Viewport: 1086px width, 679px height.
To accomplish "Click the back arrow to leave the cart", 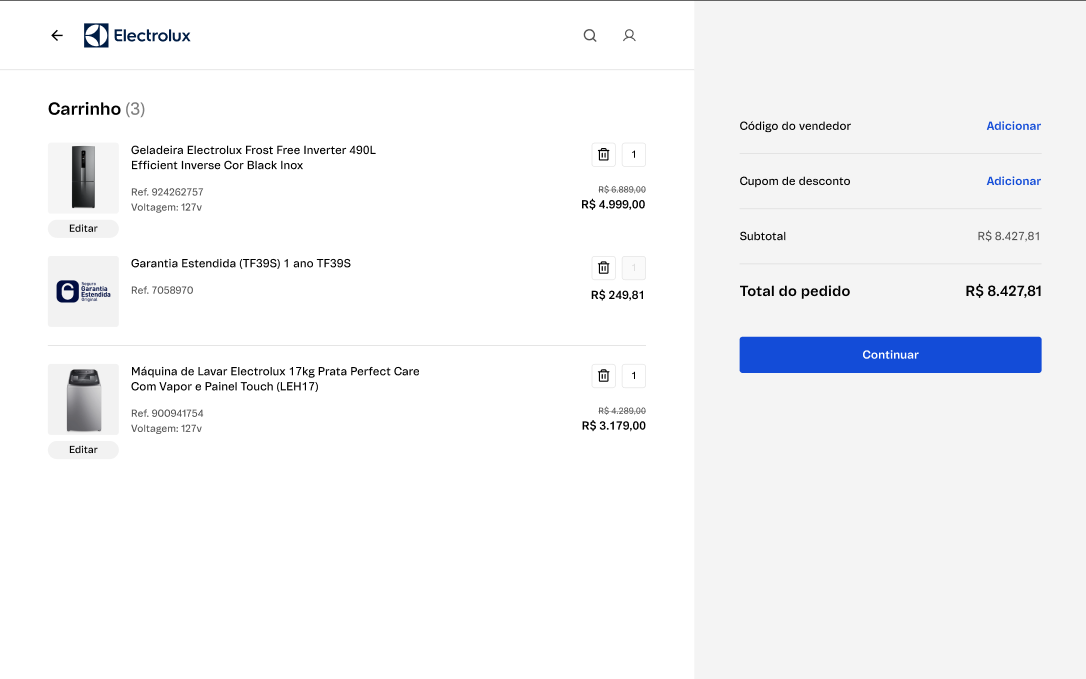I will (56, 35).
